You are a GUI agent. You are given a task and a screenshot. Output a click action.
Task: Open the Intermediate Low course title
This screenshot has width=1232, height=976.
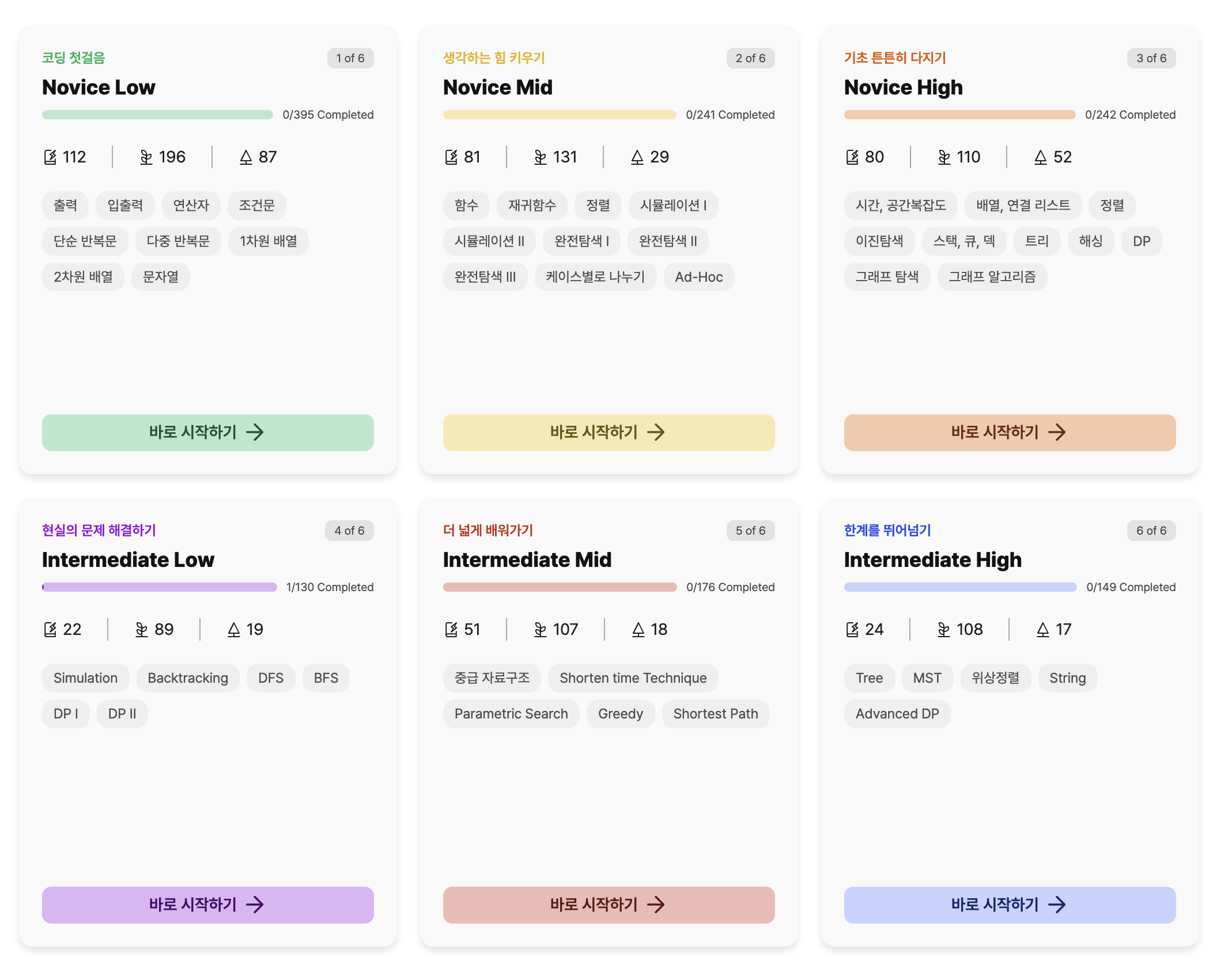point(128,559)
